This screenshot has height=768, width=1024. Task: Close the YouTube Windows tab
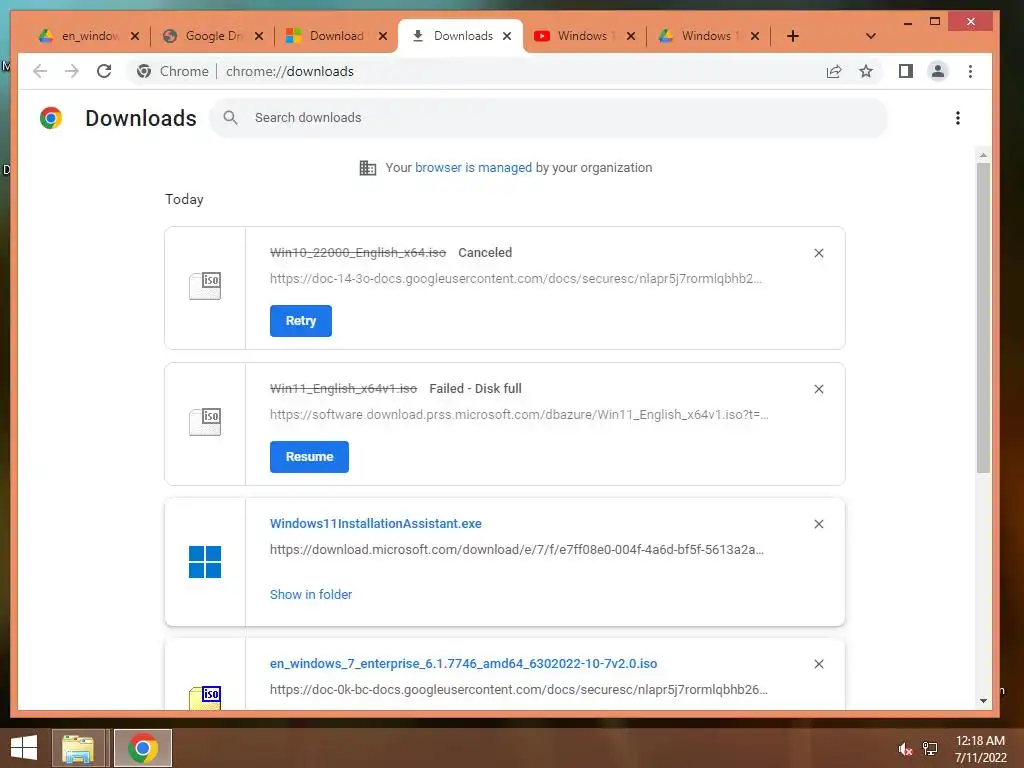[631, 36]
